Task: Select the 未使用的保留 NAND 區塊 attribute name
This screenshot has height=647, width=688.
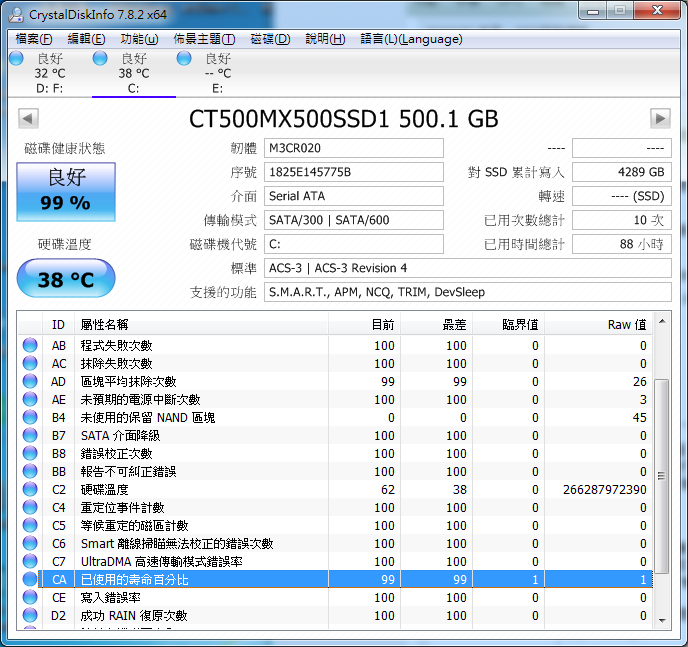Action: click(148, 418)
